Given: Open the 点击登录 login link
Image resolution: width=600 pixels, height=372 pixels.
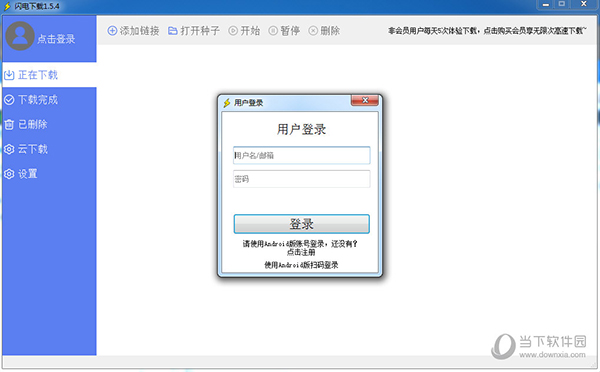Looking at the screenshot, I should pyautogui.click(x=56, y=39).
